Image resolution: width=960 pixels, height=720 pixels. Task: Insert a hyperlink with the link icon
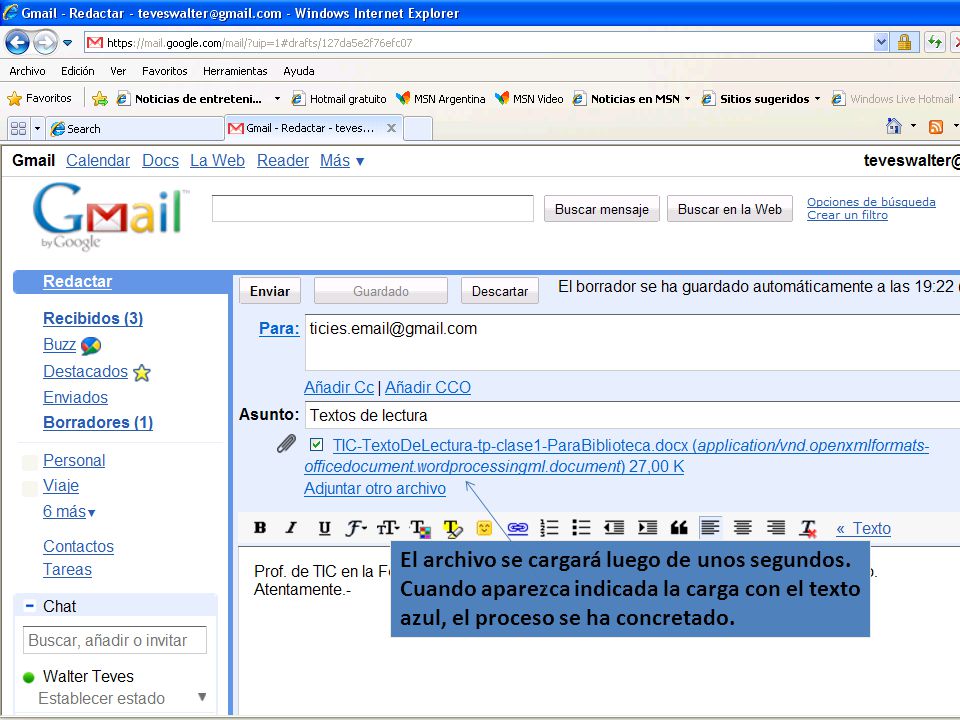point(518,527)
